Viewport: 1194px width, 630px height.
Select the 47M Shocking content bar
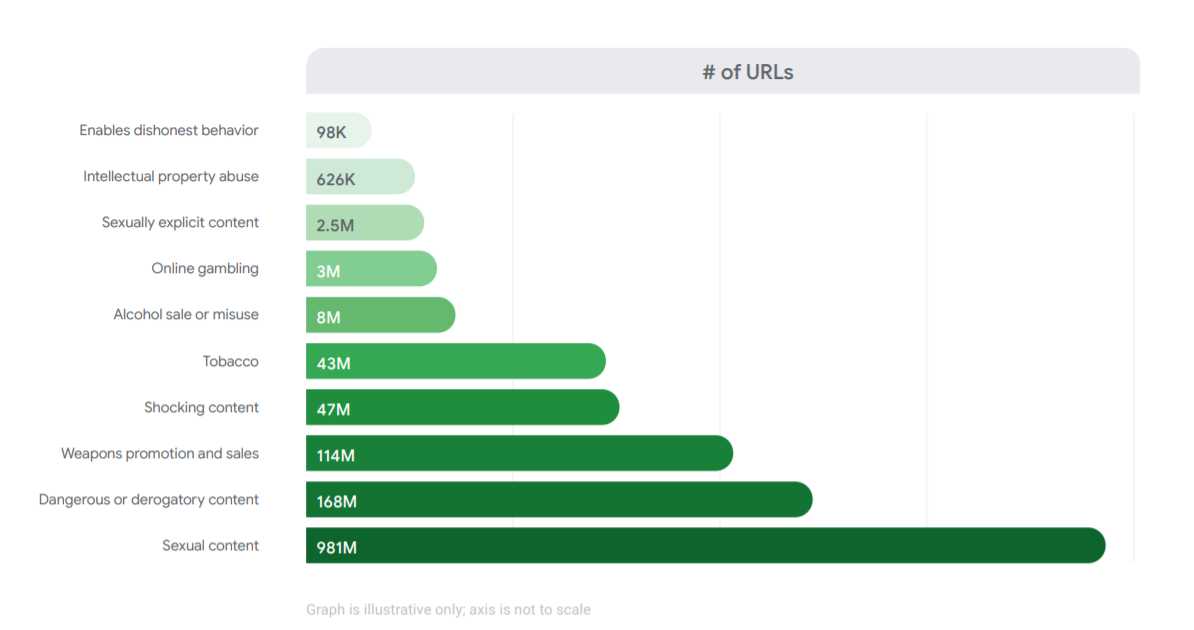pyautogui.click(x=462, y=407)
